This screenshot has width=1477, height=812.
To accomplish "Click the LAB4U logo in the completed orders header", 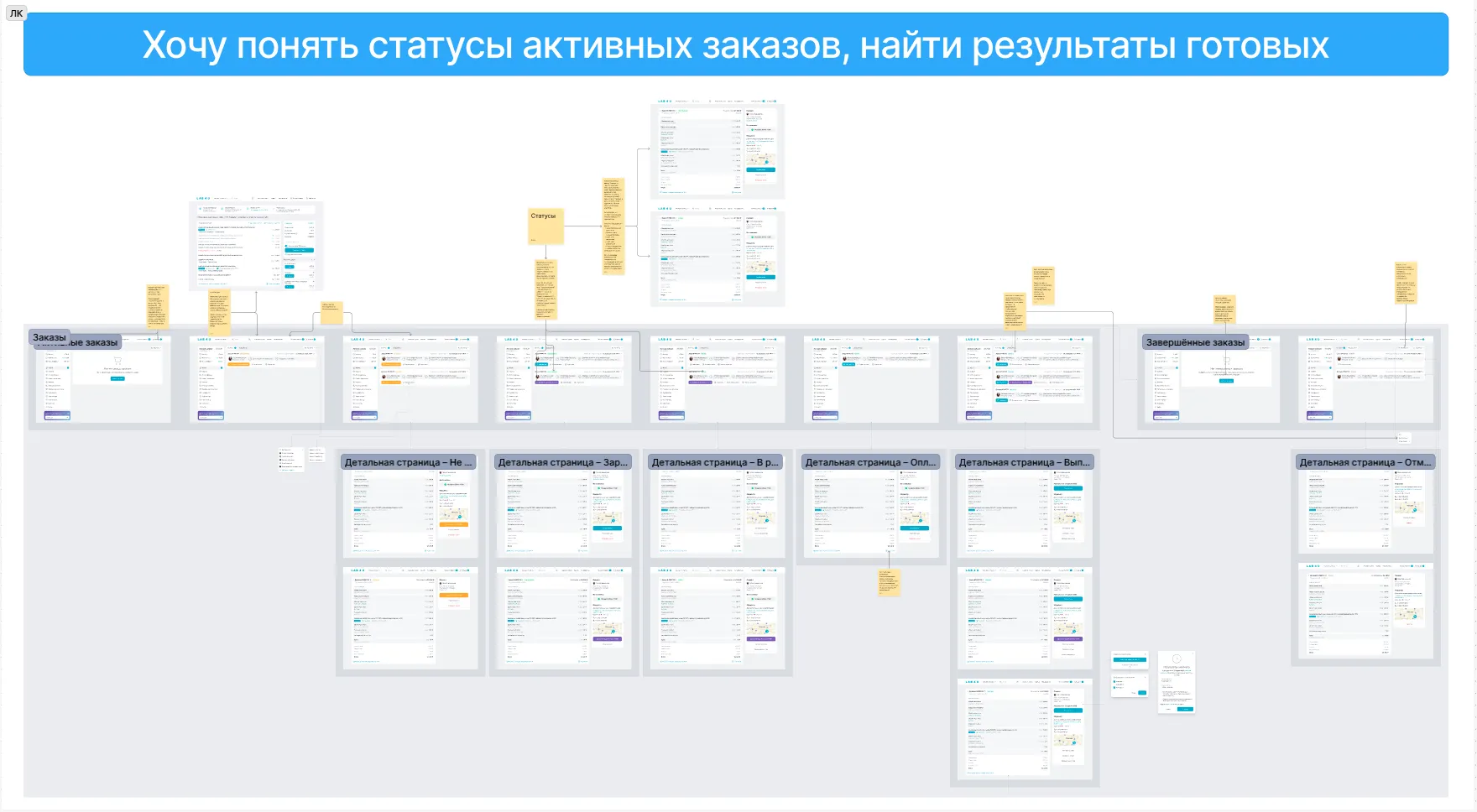I will pyautogui.click(x=1313, y=340).
